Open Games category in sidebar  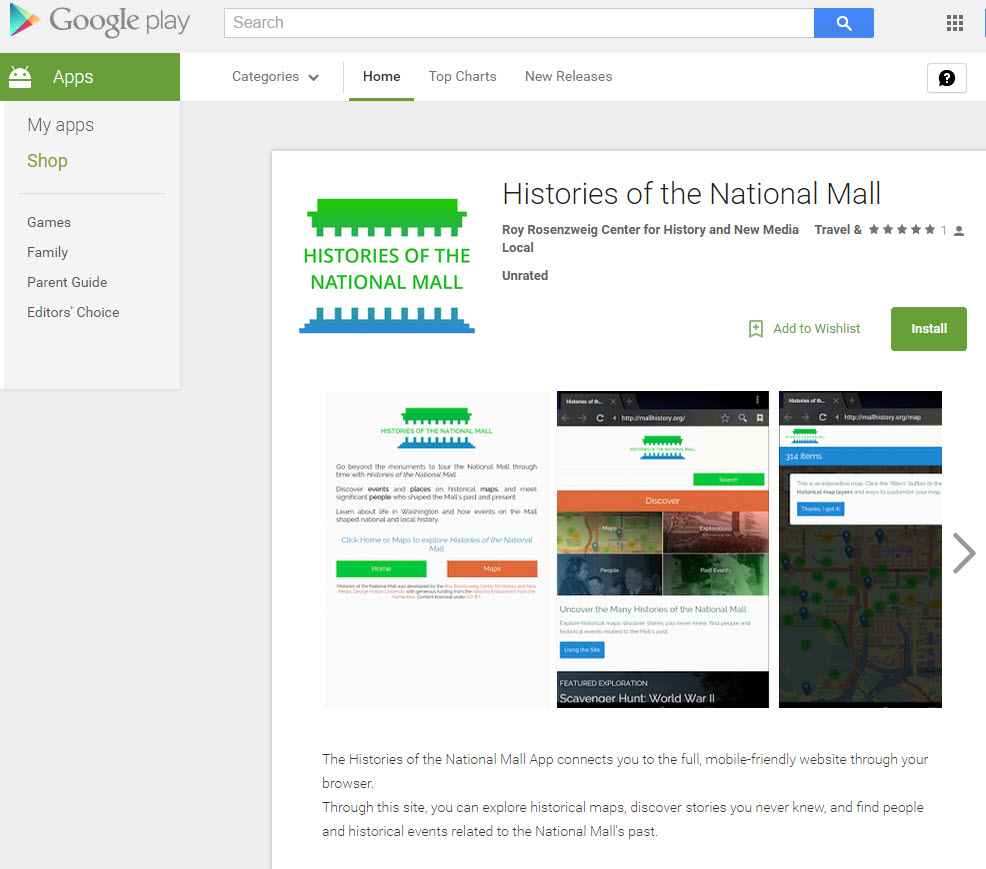coord(48,223)
